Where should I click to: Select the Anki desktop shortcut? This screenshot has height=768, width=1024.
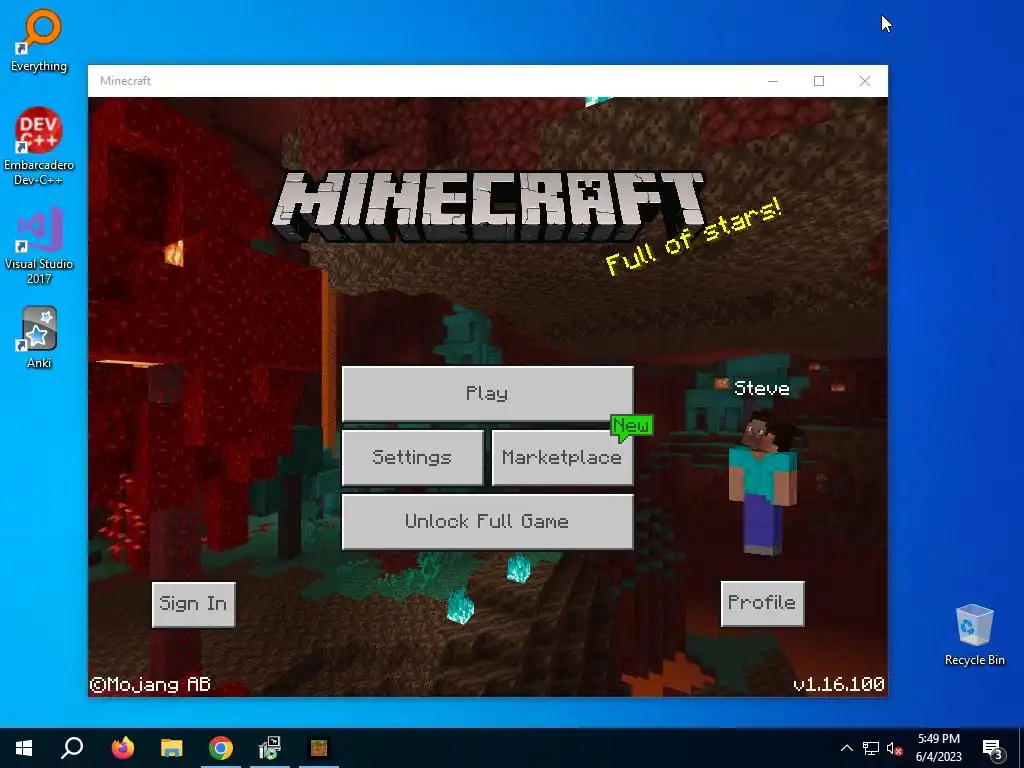point(39,337)
